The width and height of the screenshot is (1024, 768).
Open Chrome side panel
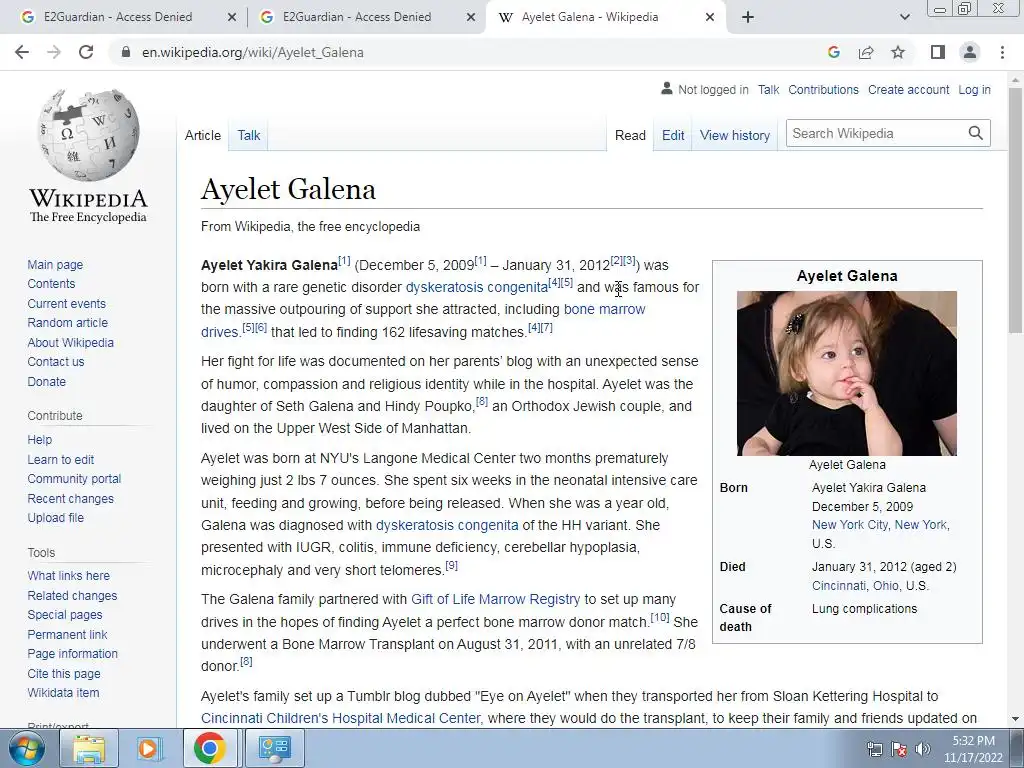937,52
